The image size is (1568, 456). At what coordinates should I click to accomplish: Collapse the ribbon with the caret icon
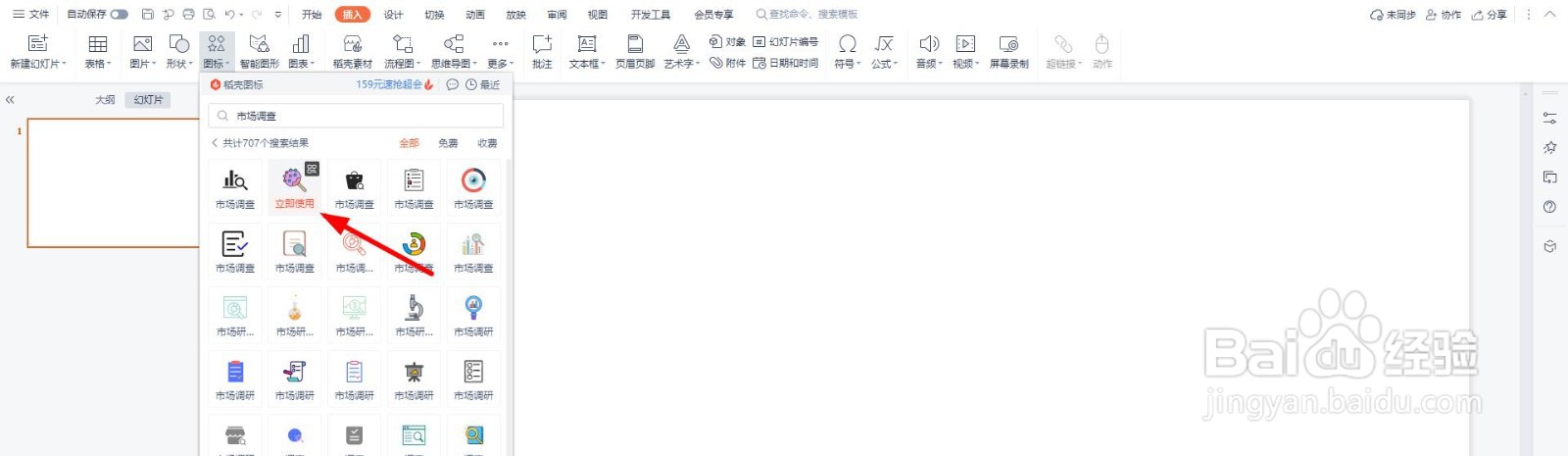point(1549,15)
